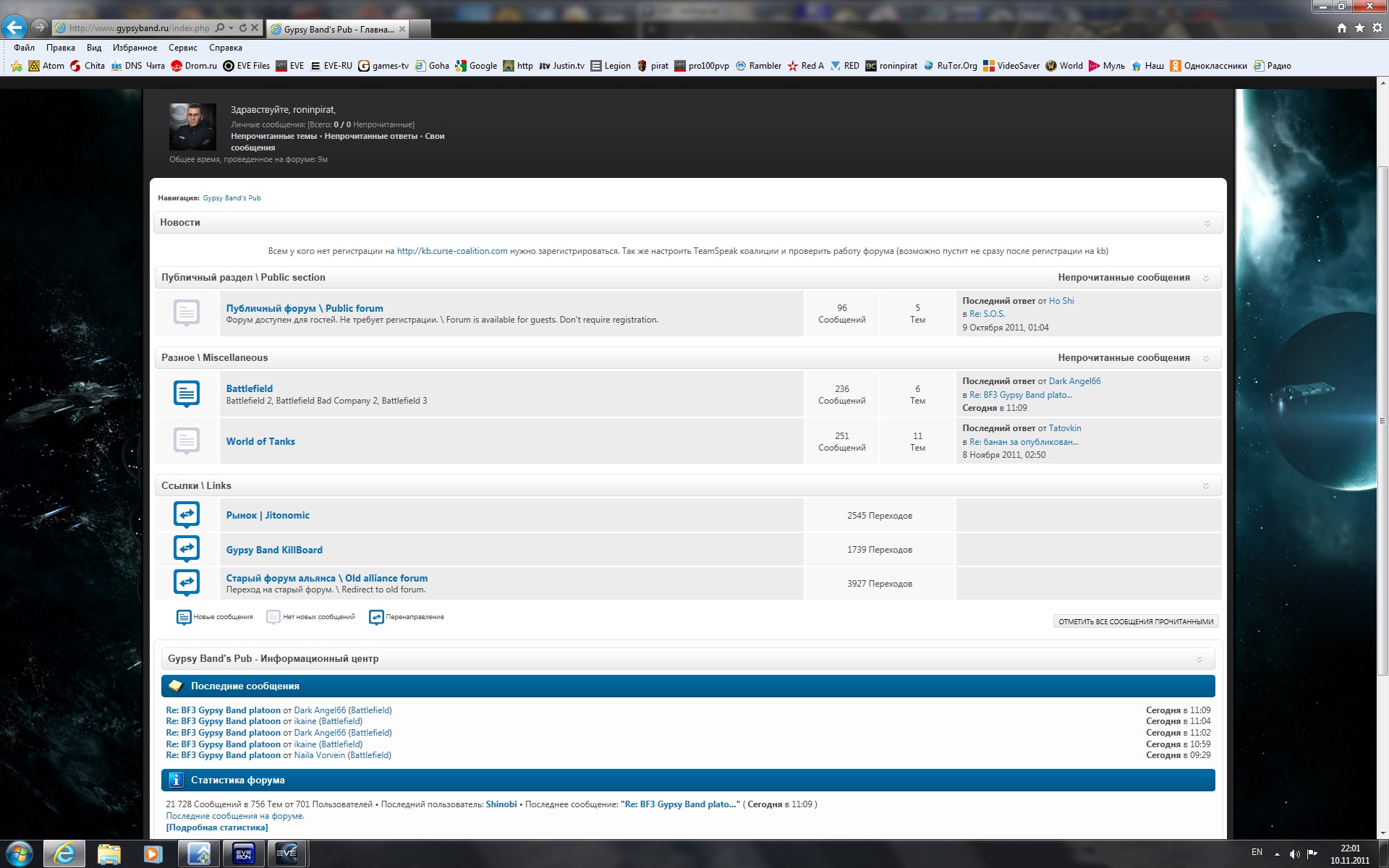Click the roninpirat user avatar
1389x868 pixels.
click(x=192, y=127)
